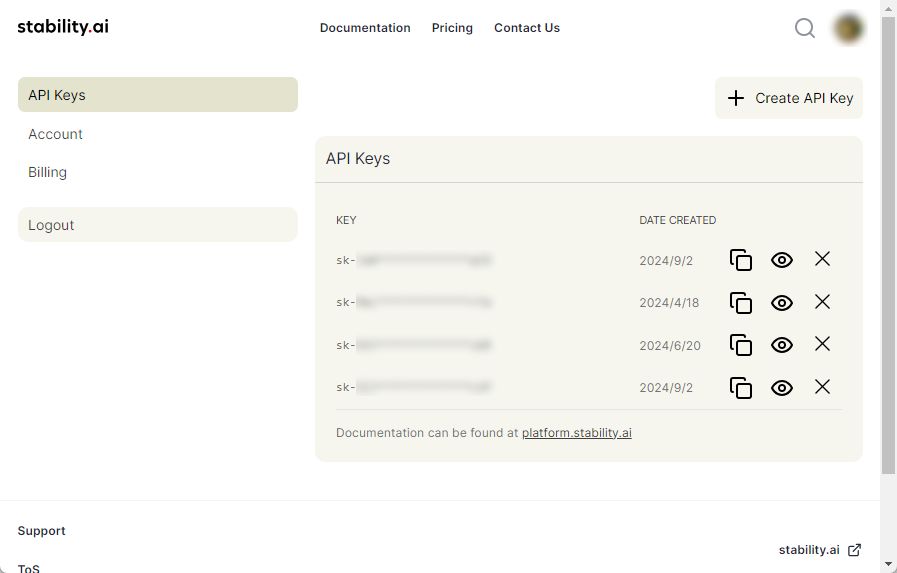Log out using the Logout button
Screen dimensions: 897x573
click(158, 224)
